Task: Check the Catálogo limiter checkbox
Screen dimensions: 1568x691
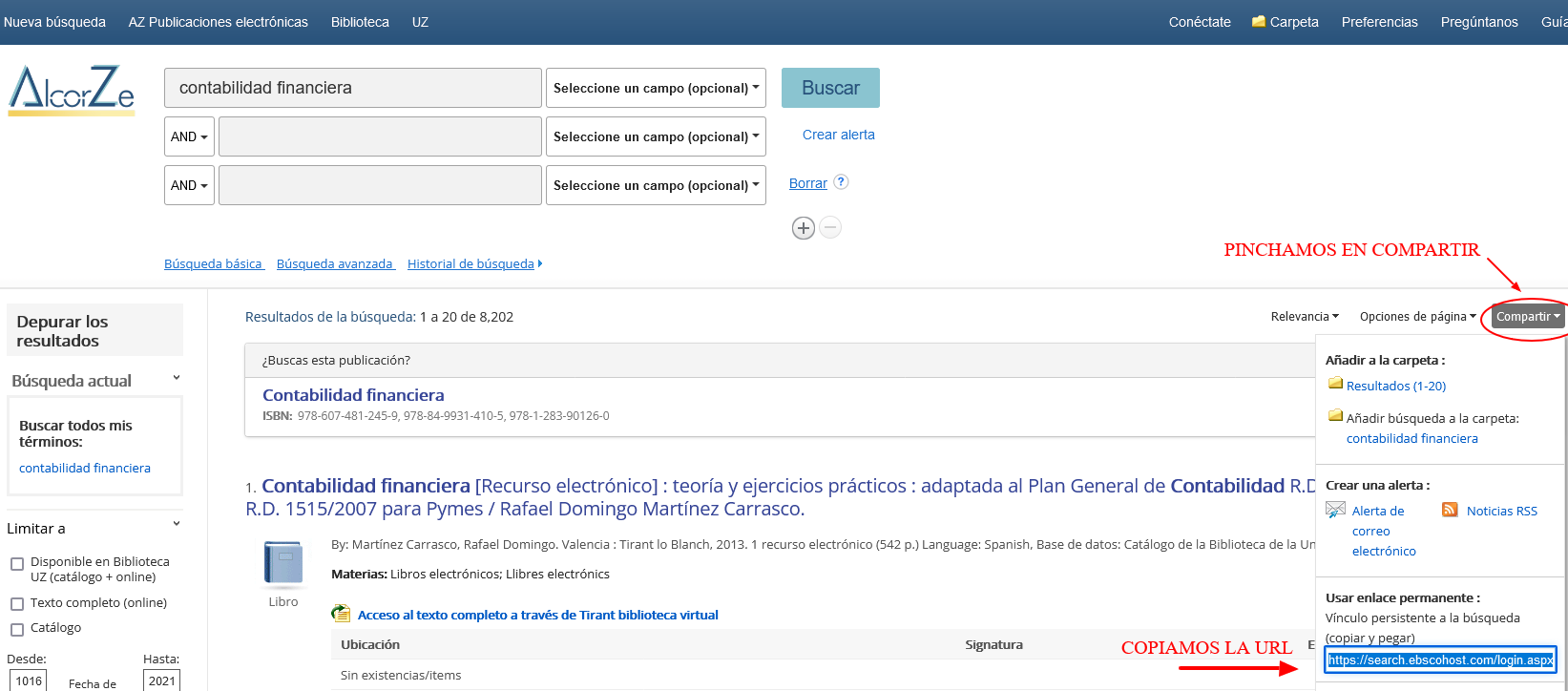Action: click(17, 629)
